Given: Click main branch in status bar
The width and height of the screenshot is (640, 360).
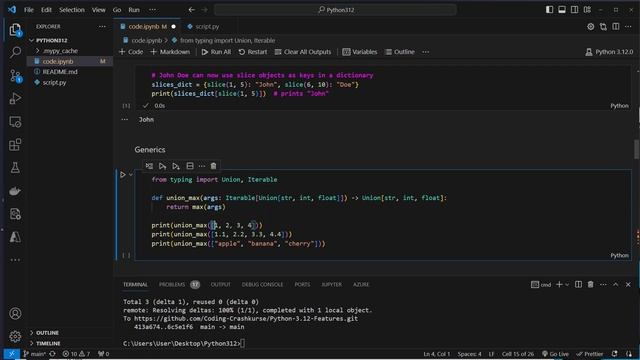Looking at the screenshot, I should 35,353.
